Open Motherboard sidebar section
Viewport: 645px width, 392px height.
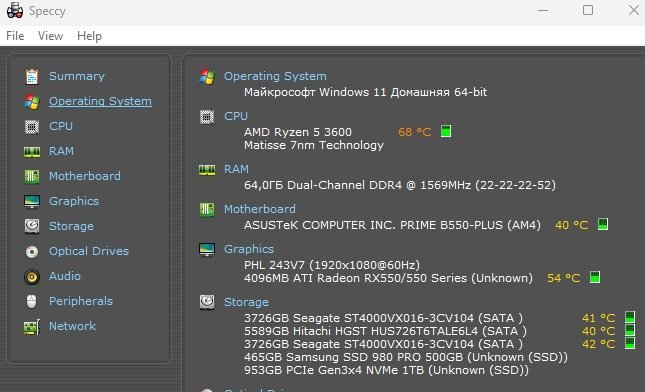click(85, 176)
